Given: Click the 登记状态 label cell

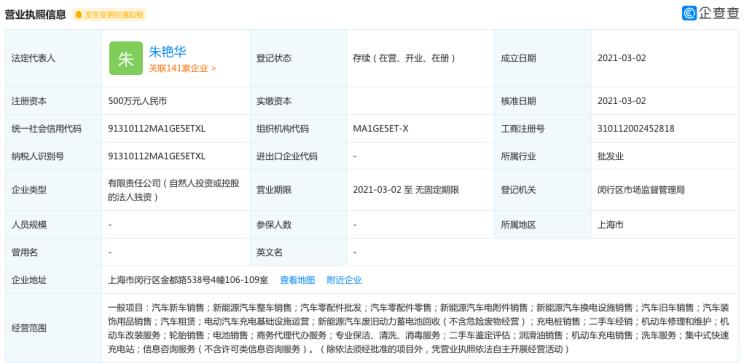Looking at the screenshot, I should point(298,58).
